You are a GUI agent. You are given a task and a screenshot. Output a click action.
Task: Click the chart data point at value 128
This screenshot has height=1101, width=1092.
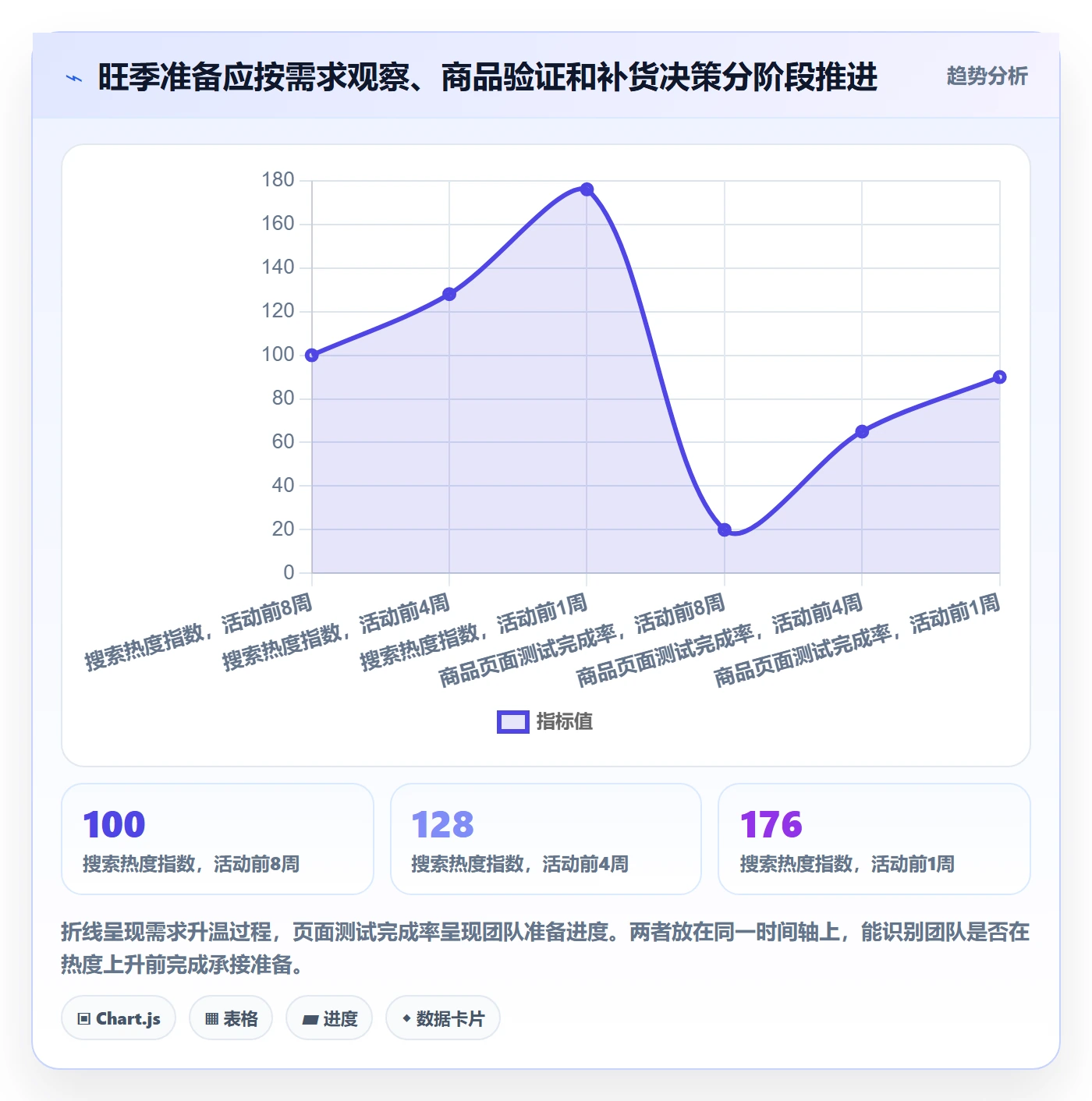coord(449,294)
